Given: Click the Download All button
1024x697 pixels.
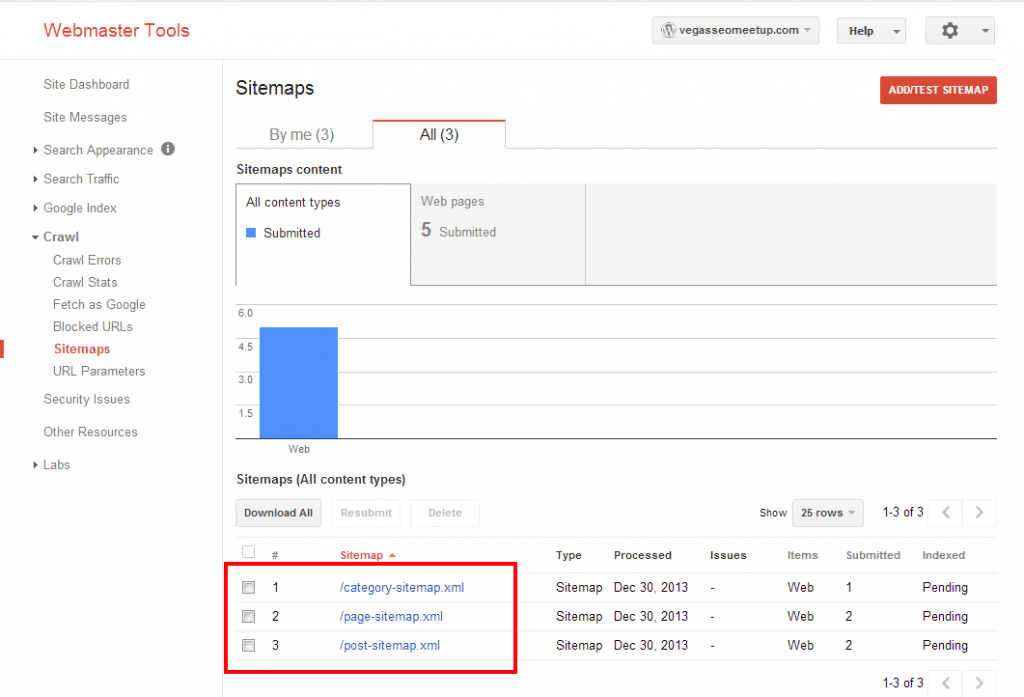Looking at the screenshot, I should coord(278,513).
